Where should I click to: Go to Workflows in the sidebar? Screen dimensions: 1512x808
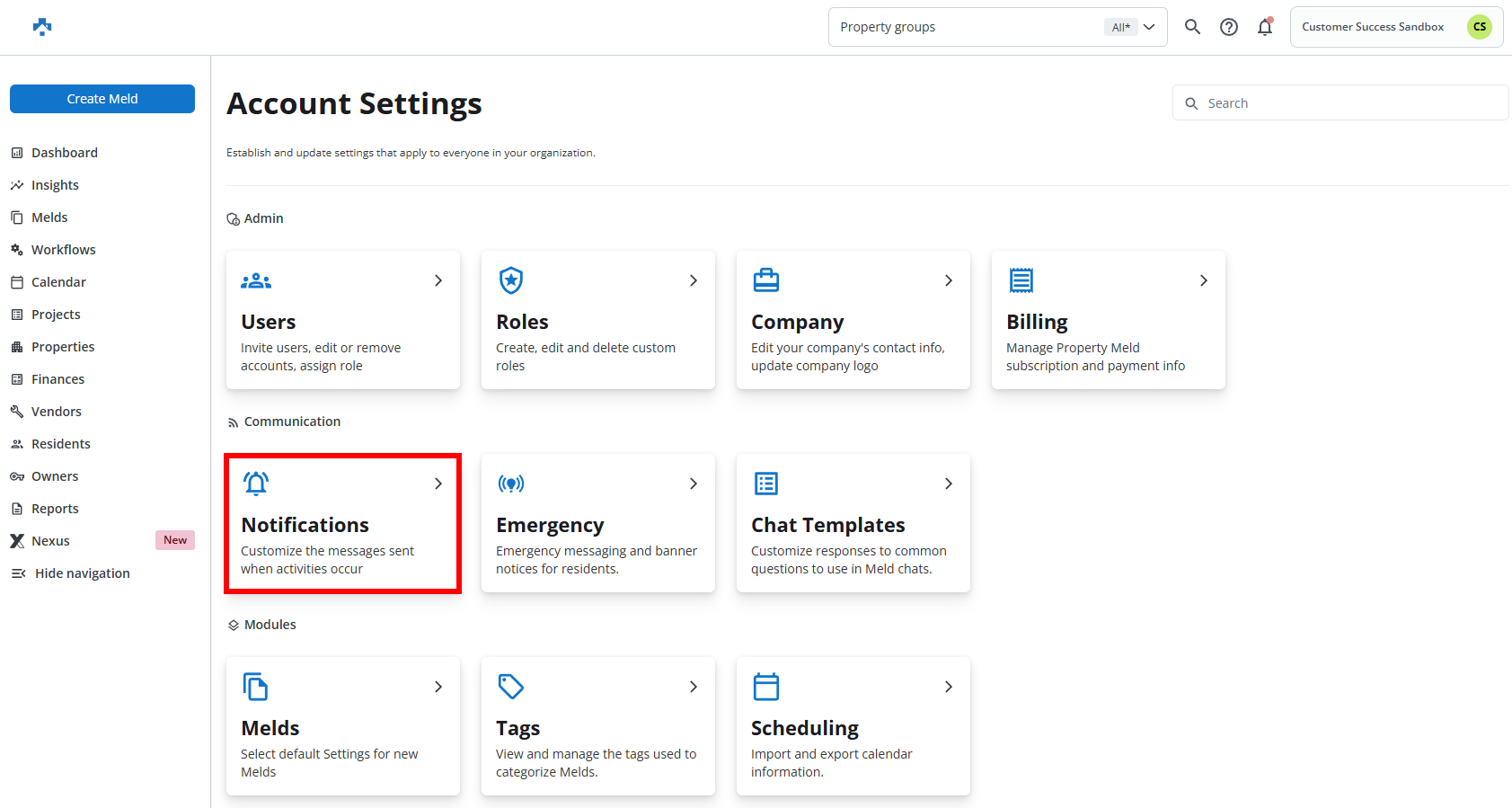63,250
